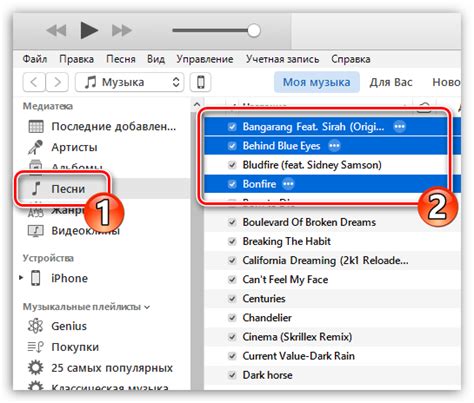Screen dimensions: 474x403
Task: Toggle the Chandelier checkbox
Action: pos(232,318)
